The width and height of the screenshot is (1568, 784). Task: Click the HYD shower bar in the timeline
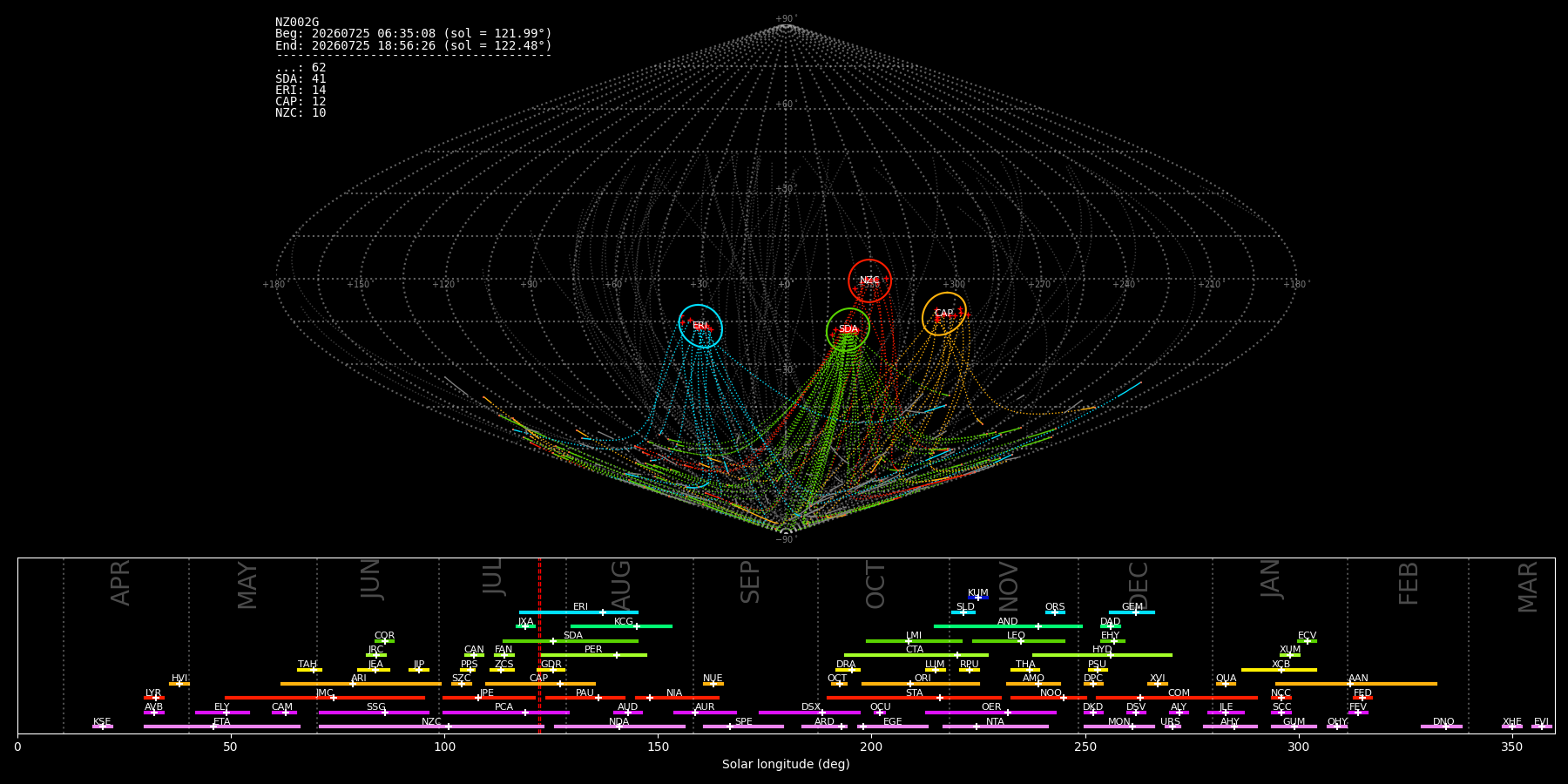(x=1102, y=655)
